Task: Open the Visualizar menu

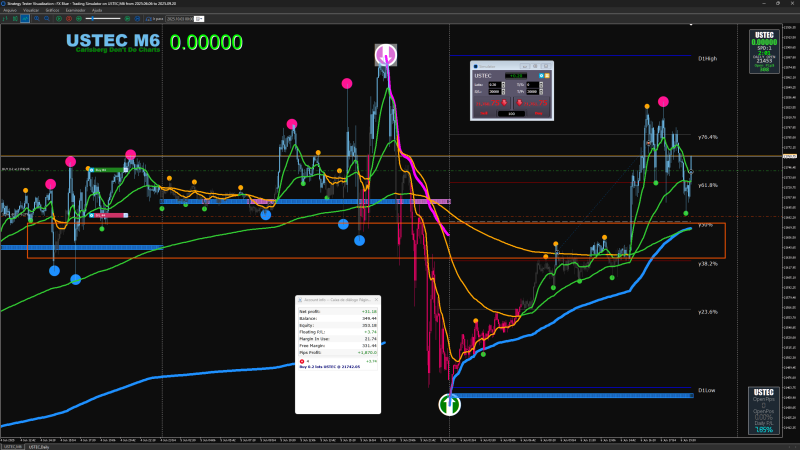Action: (x=31, y=10)
